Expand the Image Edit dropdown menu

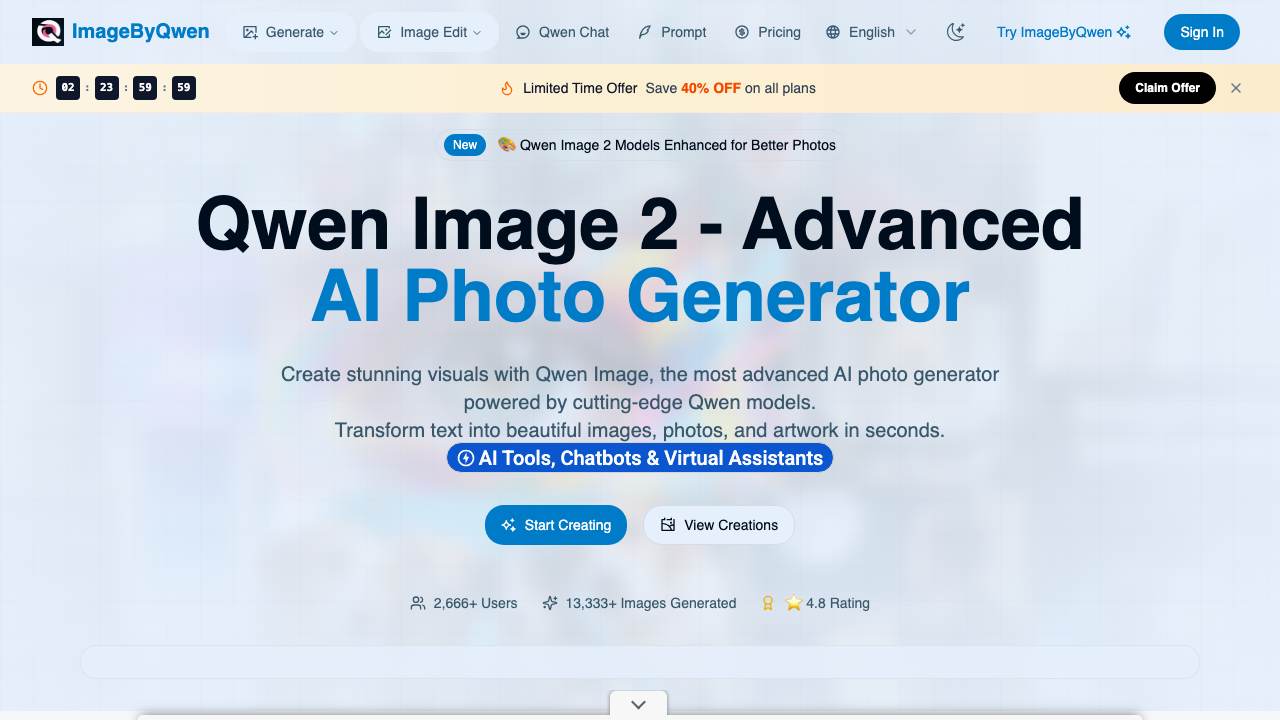429,32
